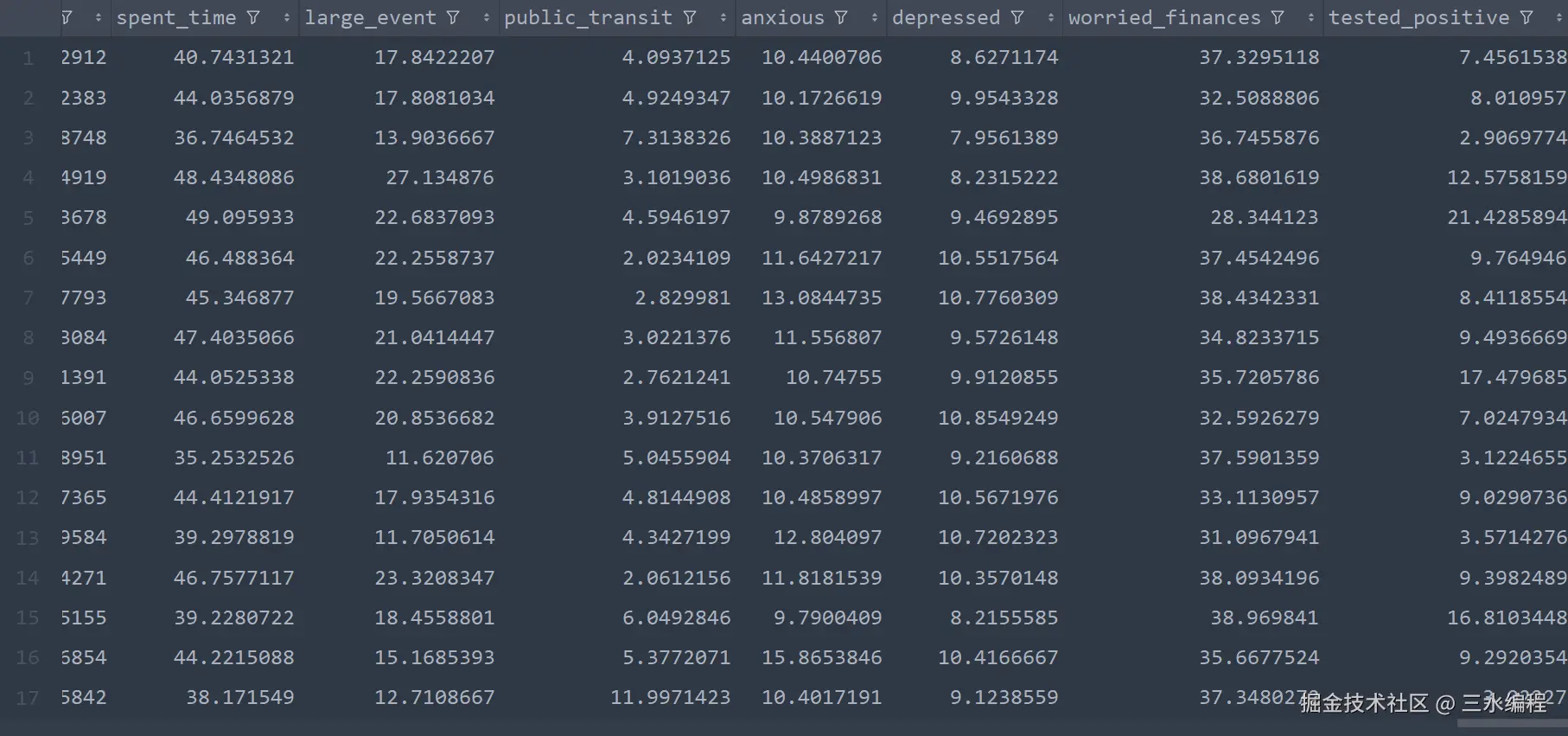Viewport: 1568px width, 736px height.
Task: Click cell value 13.0844735
Action: tap(821, 298)
